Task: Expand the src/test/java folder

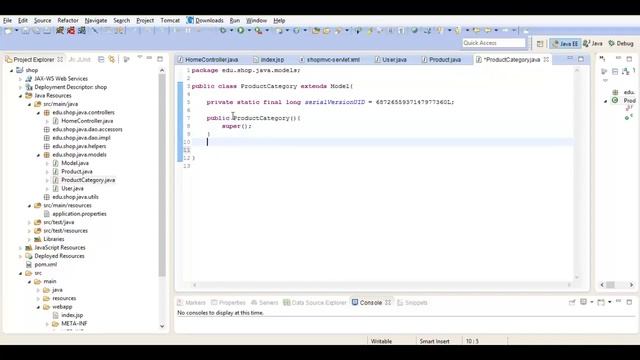Action: [x=29, y=222]
